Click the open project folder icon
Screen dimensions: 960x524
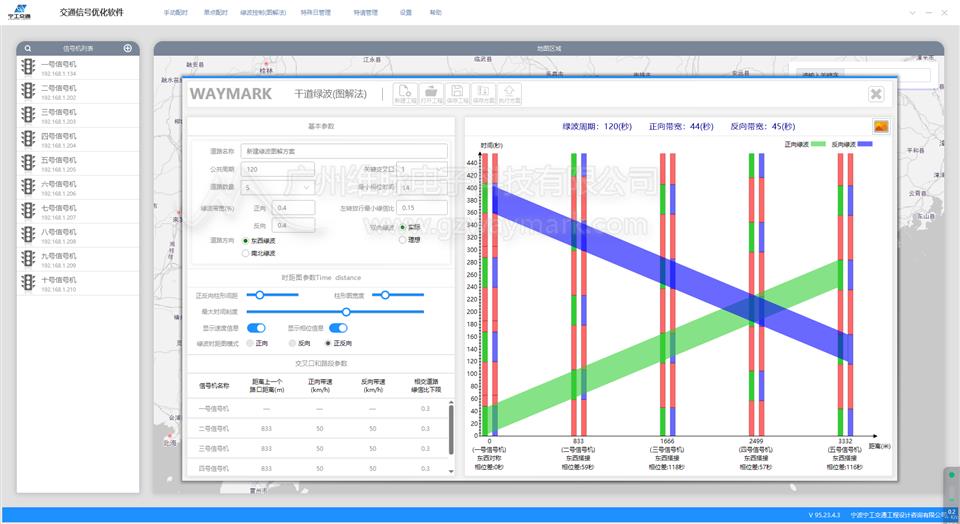tap(431, 94)
